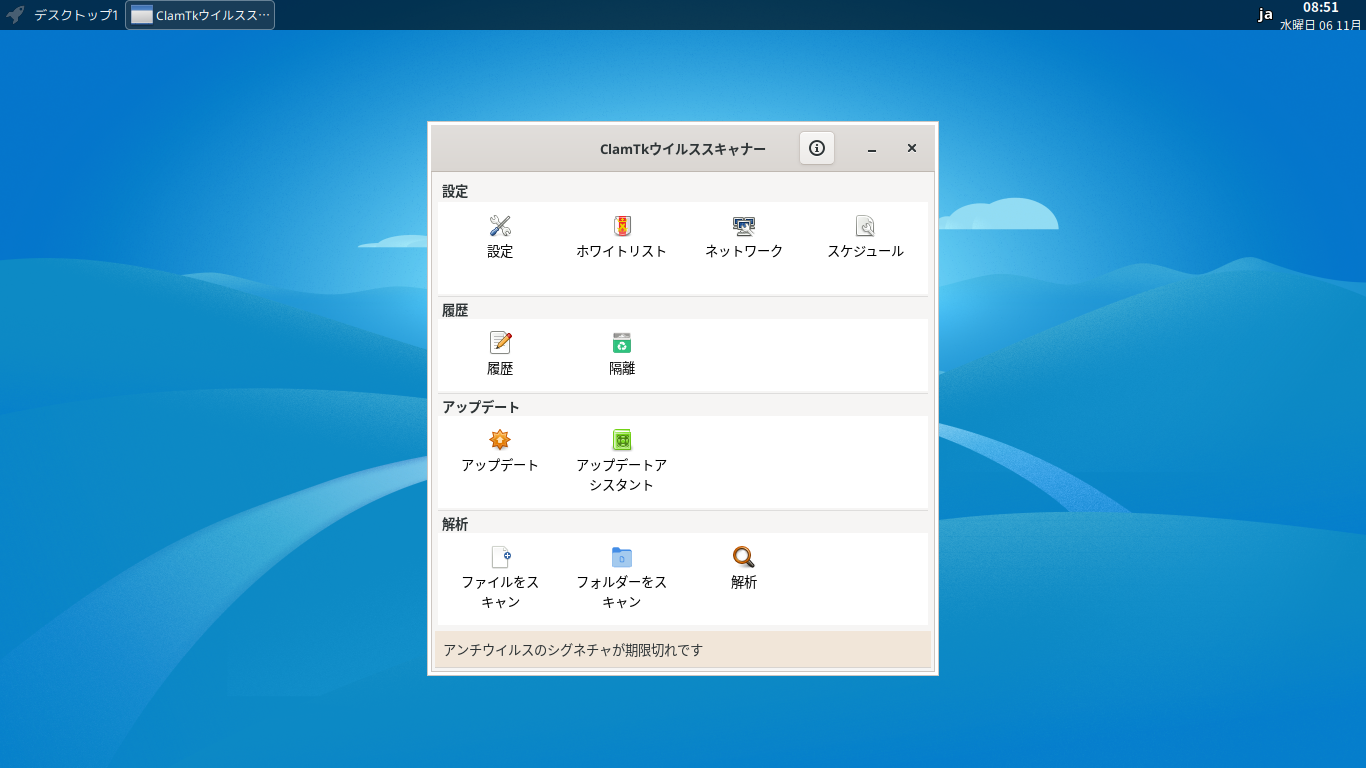
Task: Click the rocket launcher icon in the panel
Action: (x=15, y=15)
